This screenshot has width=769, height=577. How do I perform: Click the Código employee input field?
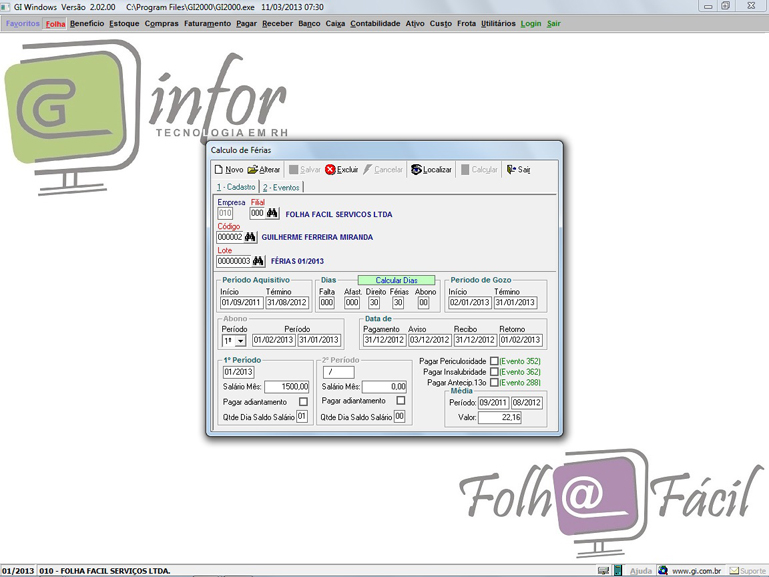click(x=230, y=237)
